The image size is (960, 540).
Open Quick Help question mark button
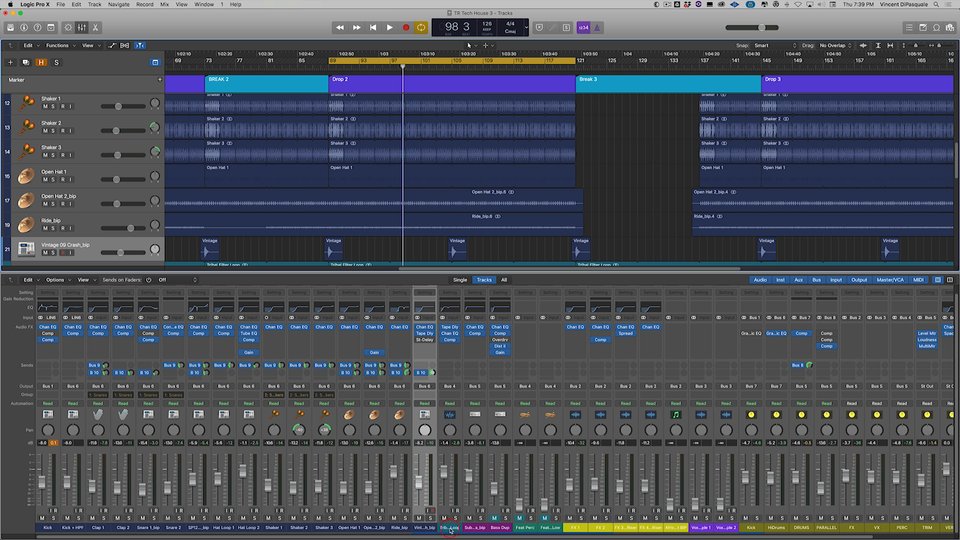37,28
